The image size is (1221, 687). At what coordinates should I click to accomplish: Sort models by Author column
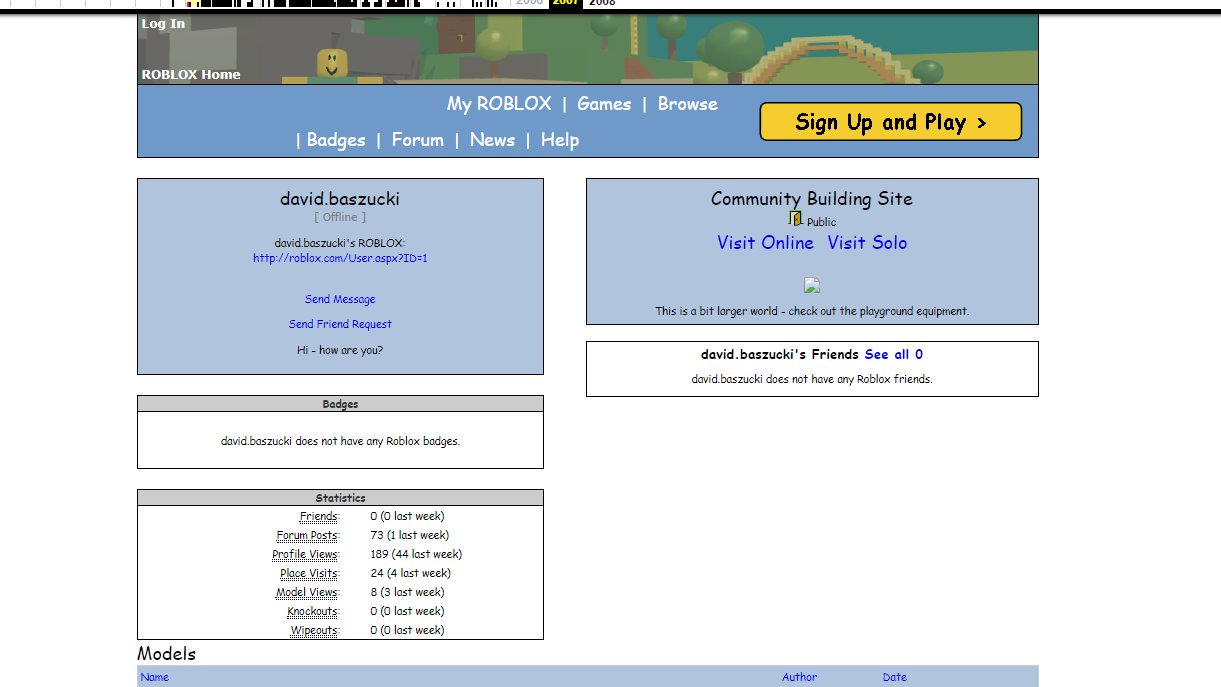pyautogui.click(x=799, y=677)
